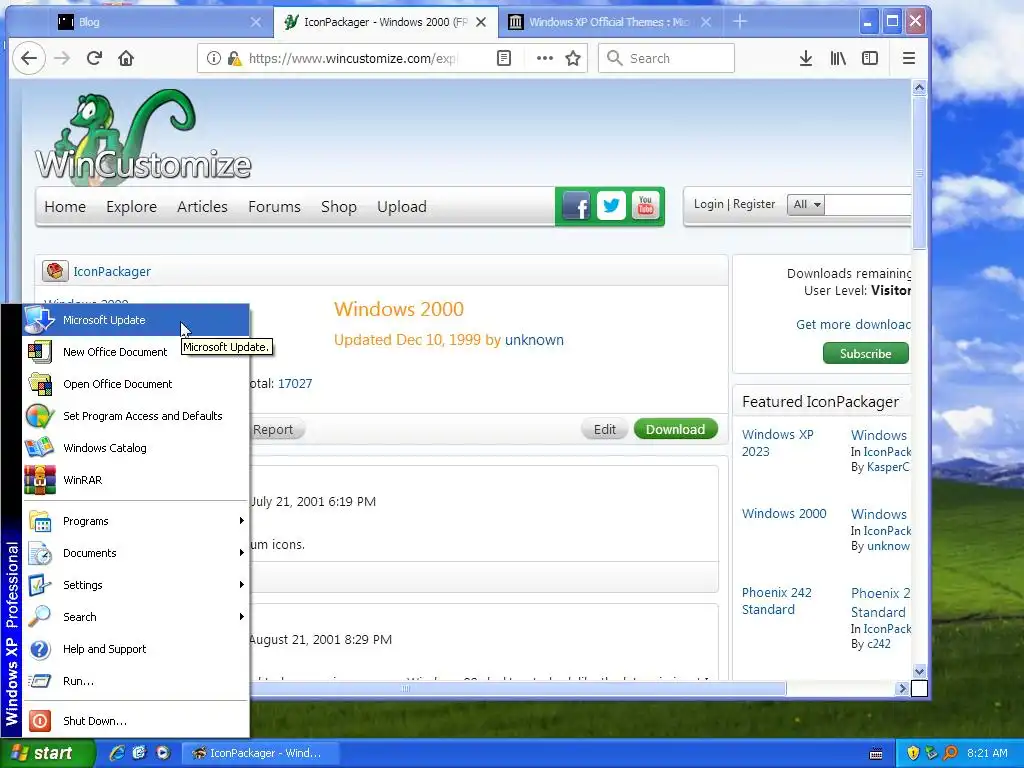Open Windows XP 2023 featured link

777,443
